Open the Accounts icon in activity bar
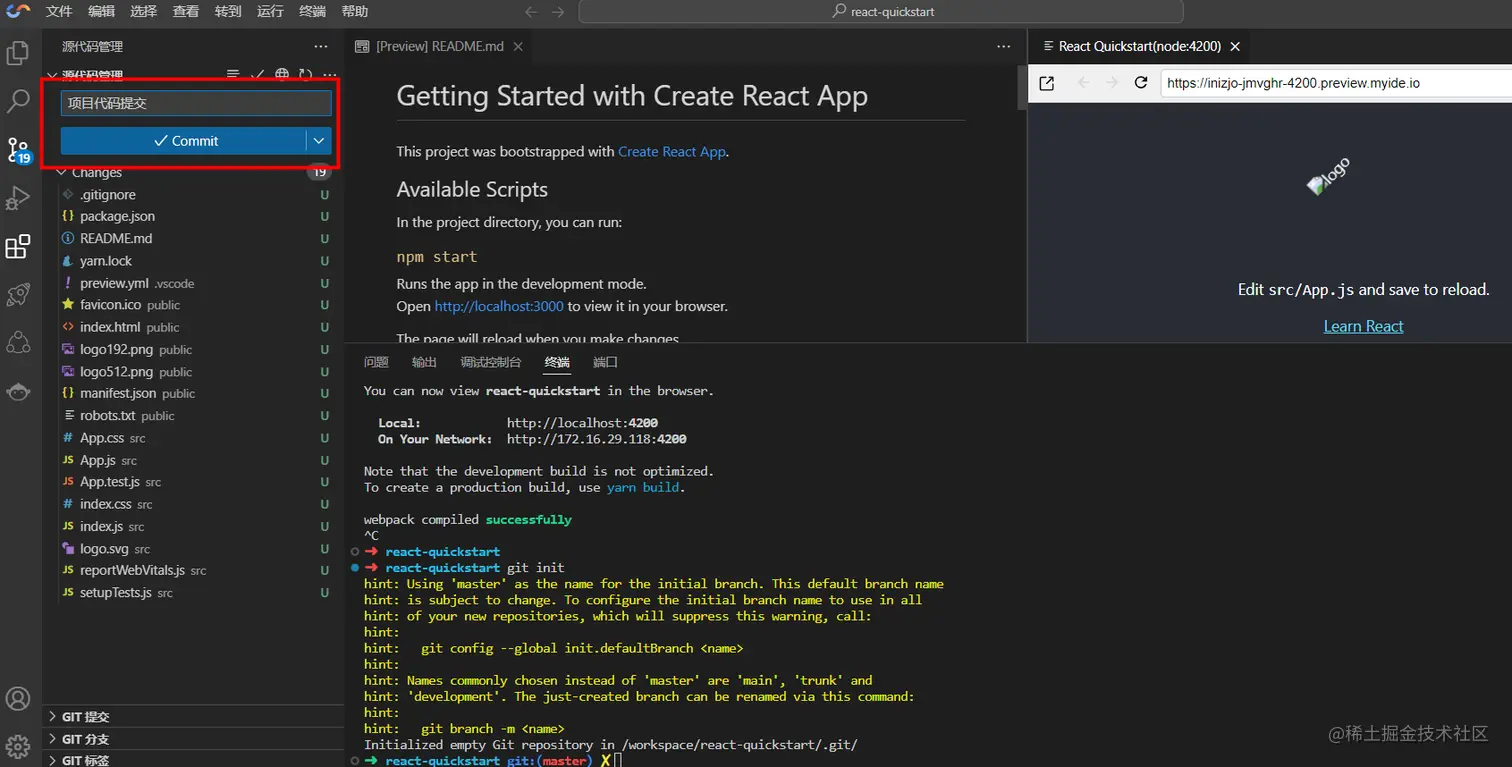Screen dimensions: 1512x767 [18, 699]
